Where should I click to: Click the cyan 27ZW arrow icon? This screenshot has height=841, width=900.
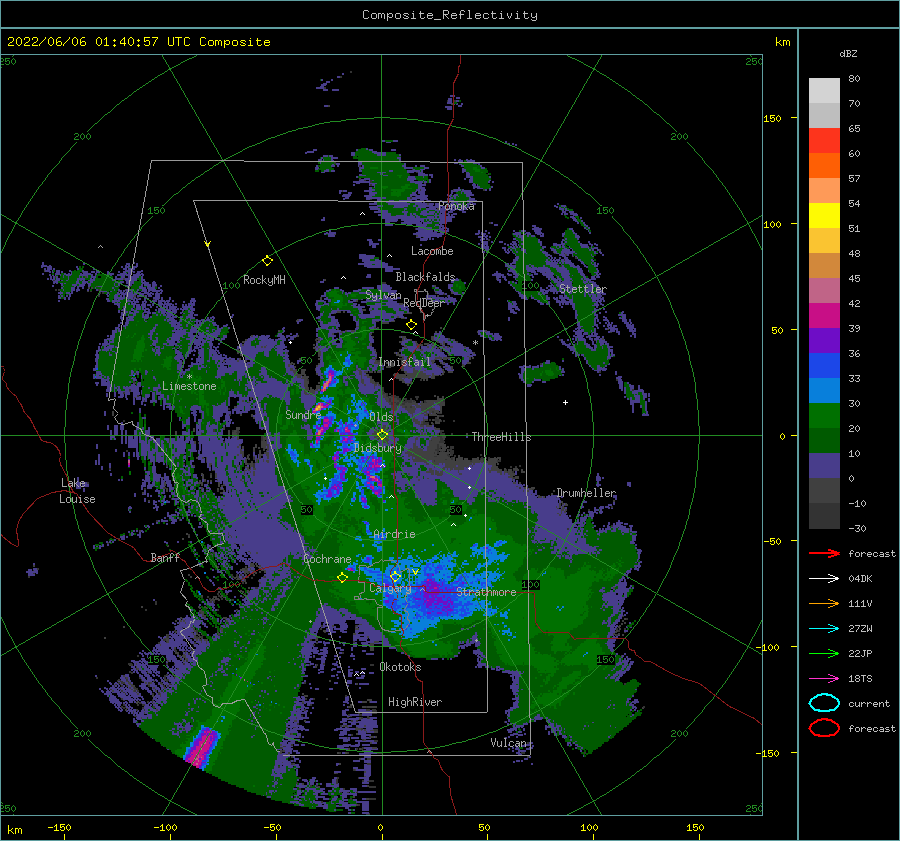[824, 629]
